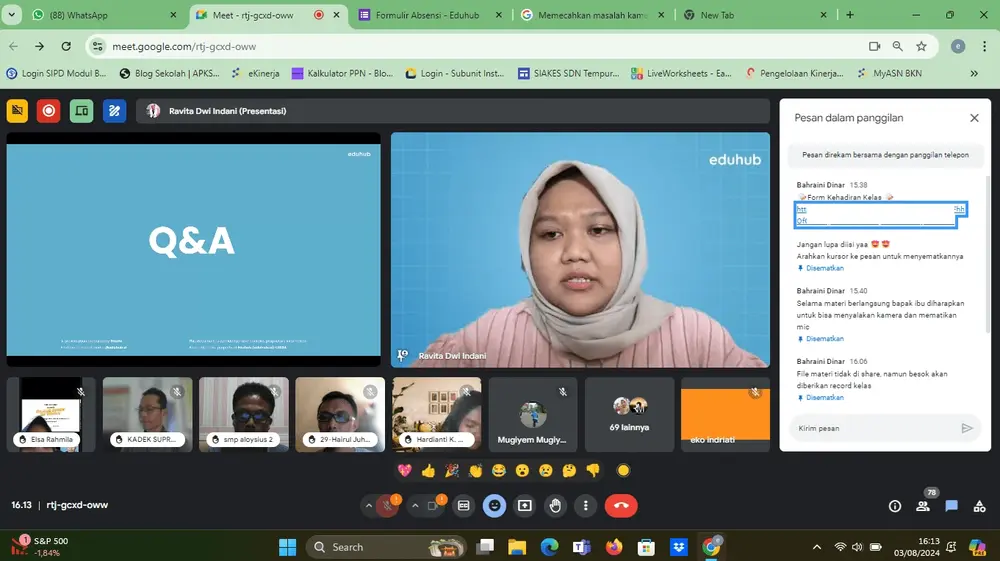Switch to the WhatsApp browser tab

tap(105, 15)
